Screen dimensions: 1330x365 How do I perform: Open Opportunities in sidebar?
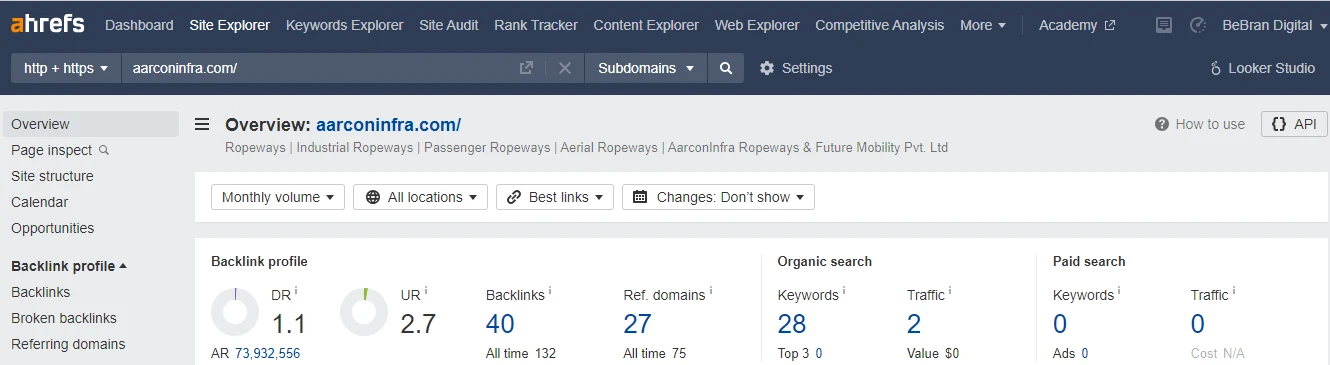[x=53, y=228]
